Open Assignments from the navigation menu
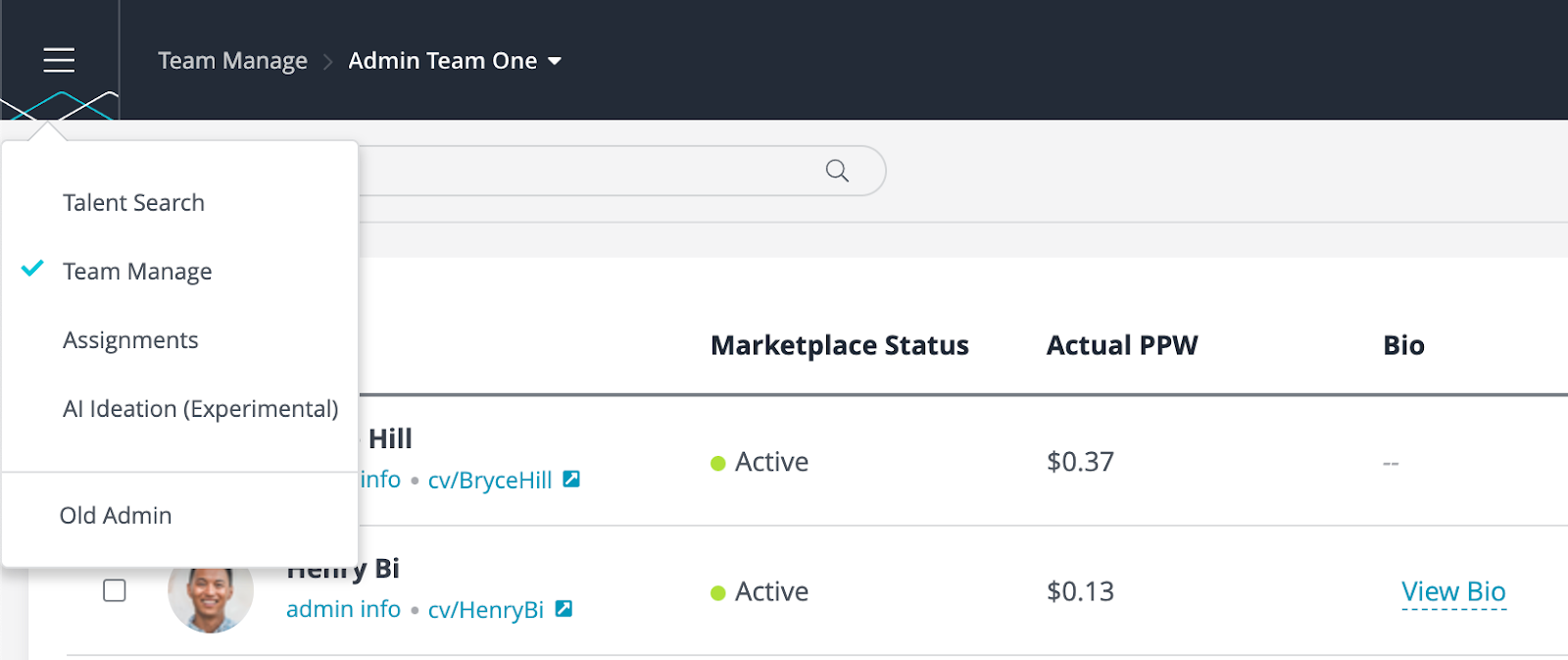1568x660 pixels. (130, 340)
